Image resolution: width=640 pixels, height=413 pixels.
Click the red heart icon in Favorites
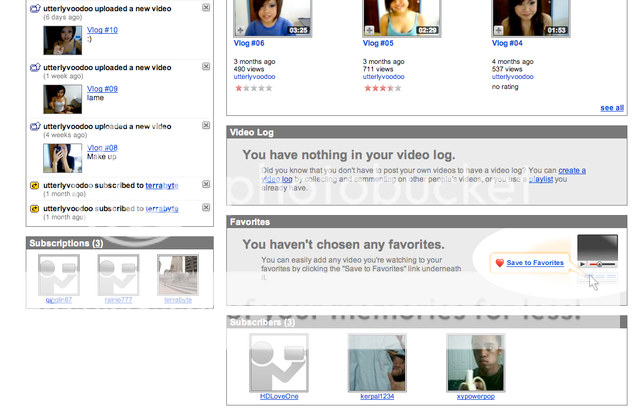(500, 263)
